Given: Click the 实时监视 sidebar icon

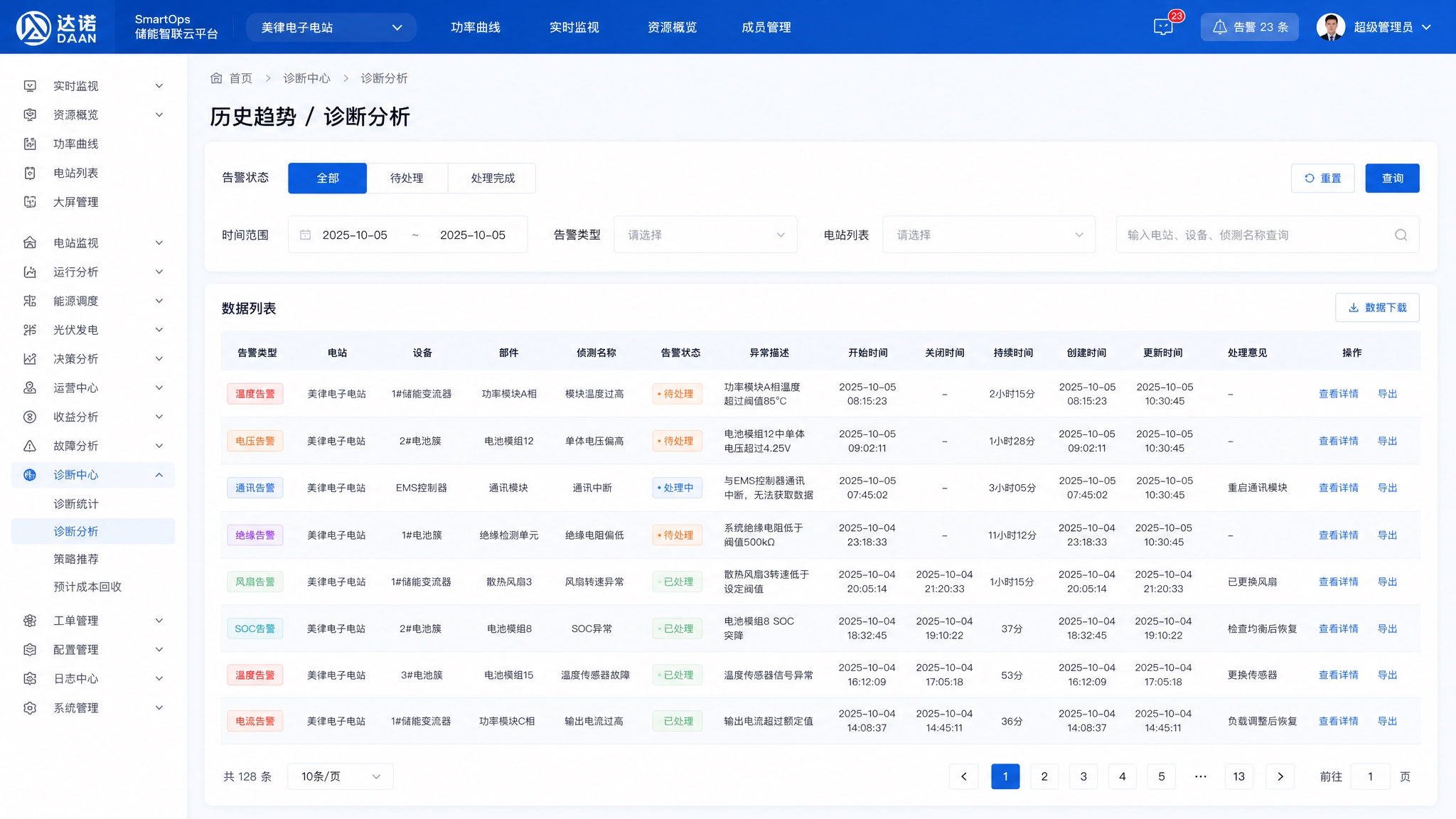Looking at the screenshot, I should coord(30,86).
